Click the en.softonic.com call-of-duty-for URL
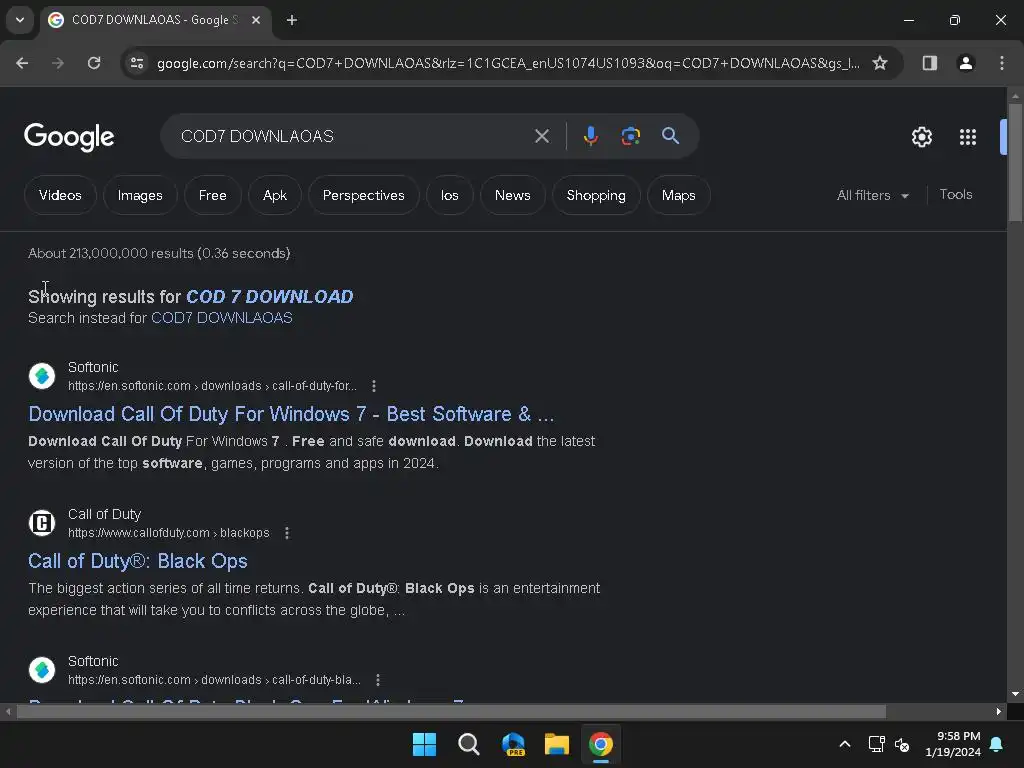Screen dimensions: 1024x768 tap(212, 386)
